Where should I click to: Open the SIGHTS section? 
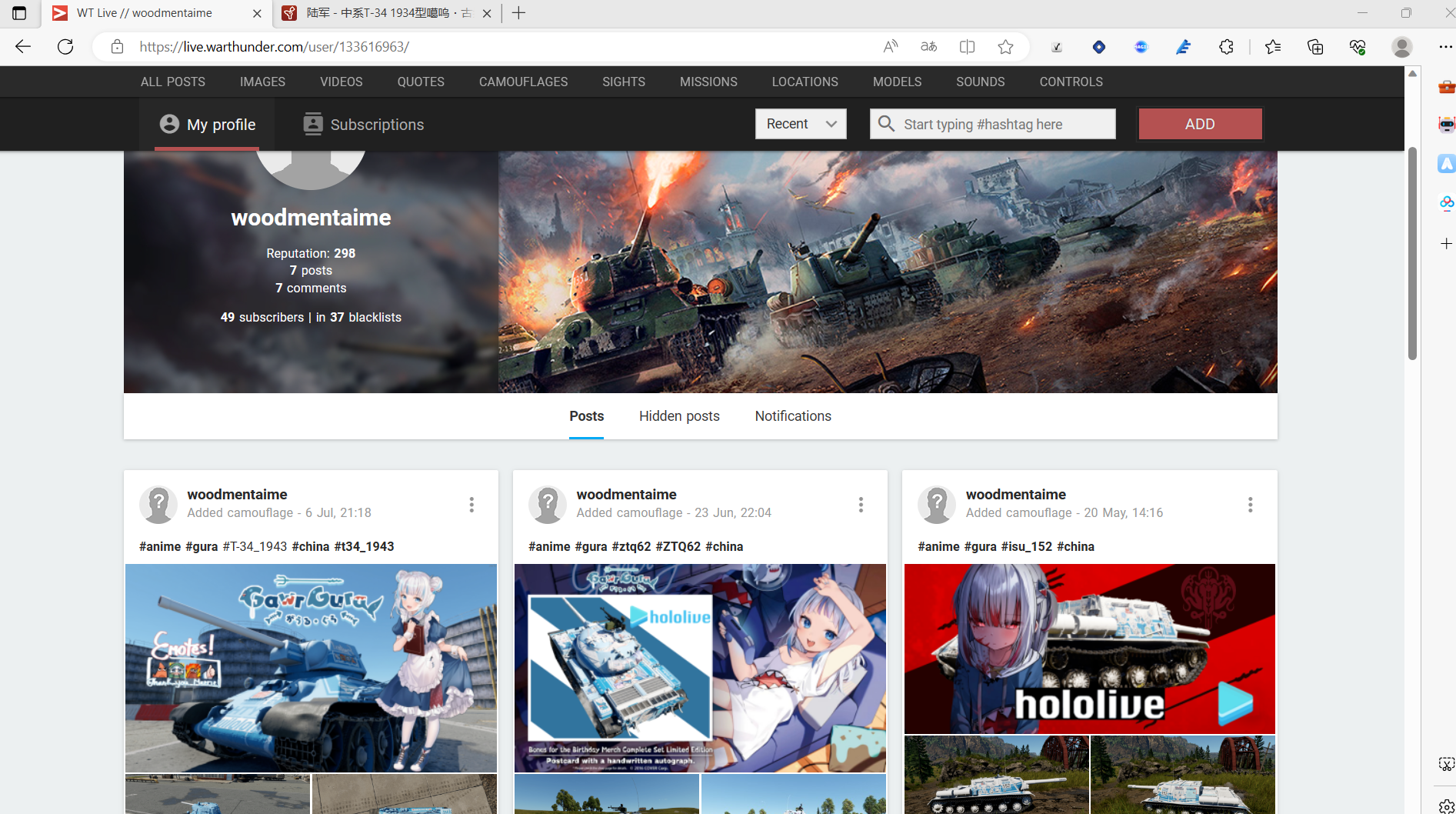coord(624,82)
